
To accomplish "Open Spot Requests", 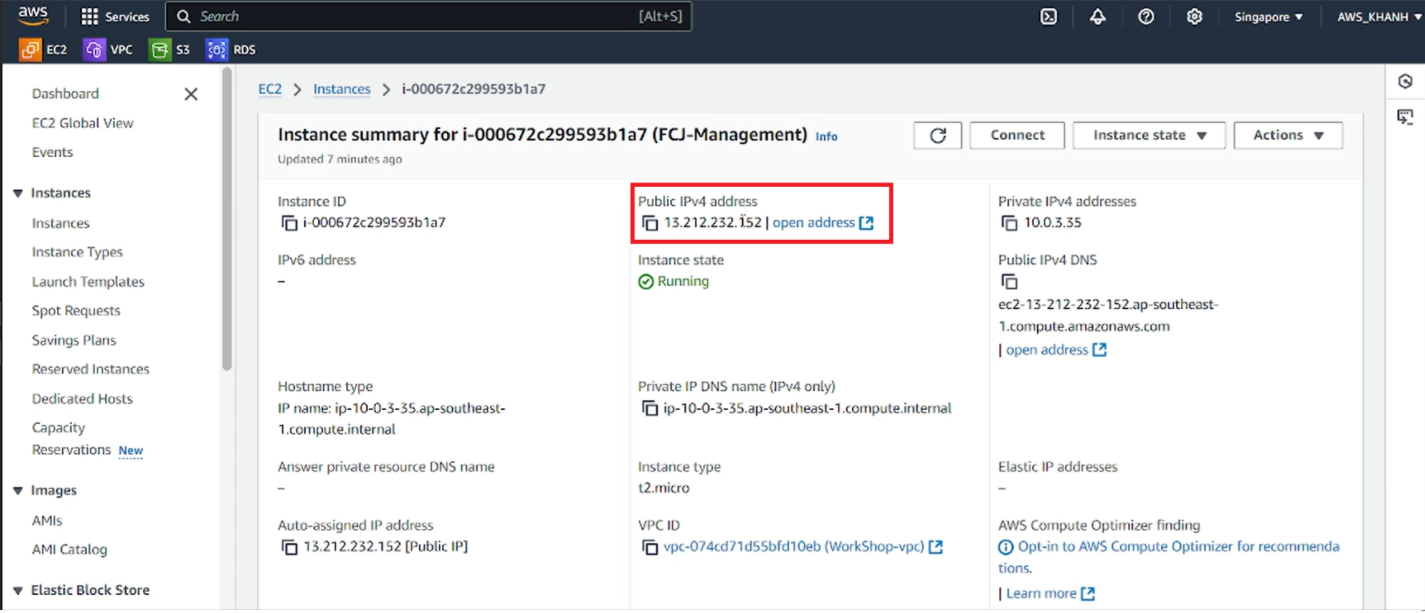I will [76, 311].
